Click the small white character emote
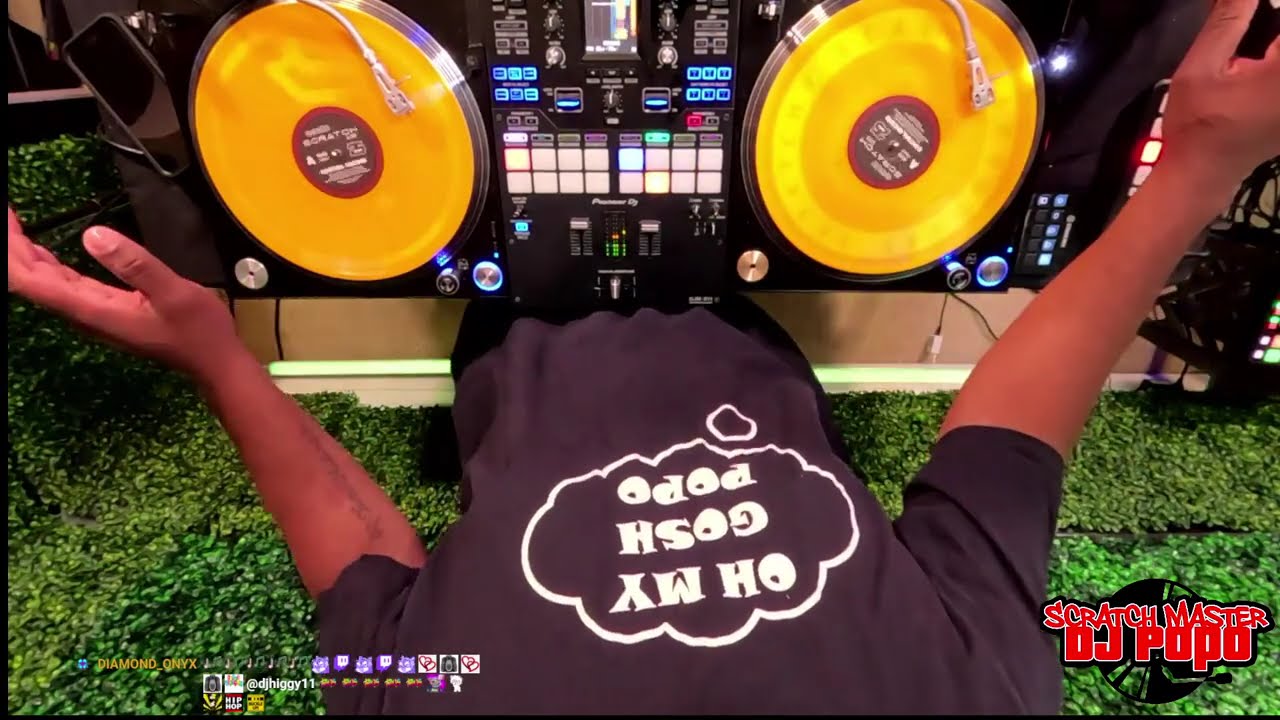The width and height of the screenshot is (1280, 720). tap(457, 684)
